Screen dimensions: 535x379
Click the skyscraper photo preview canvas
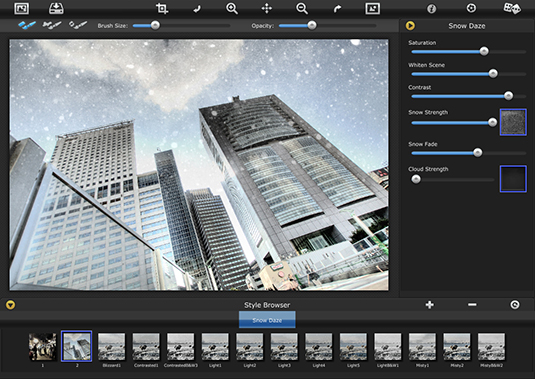click(199, 165)
